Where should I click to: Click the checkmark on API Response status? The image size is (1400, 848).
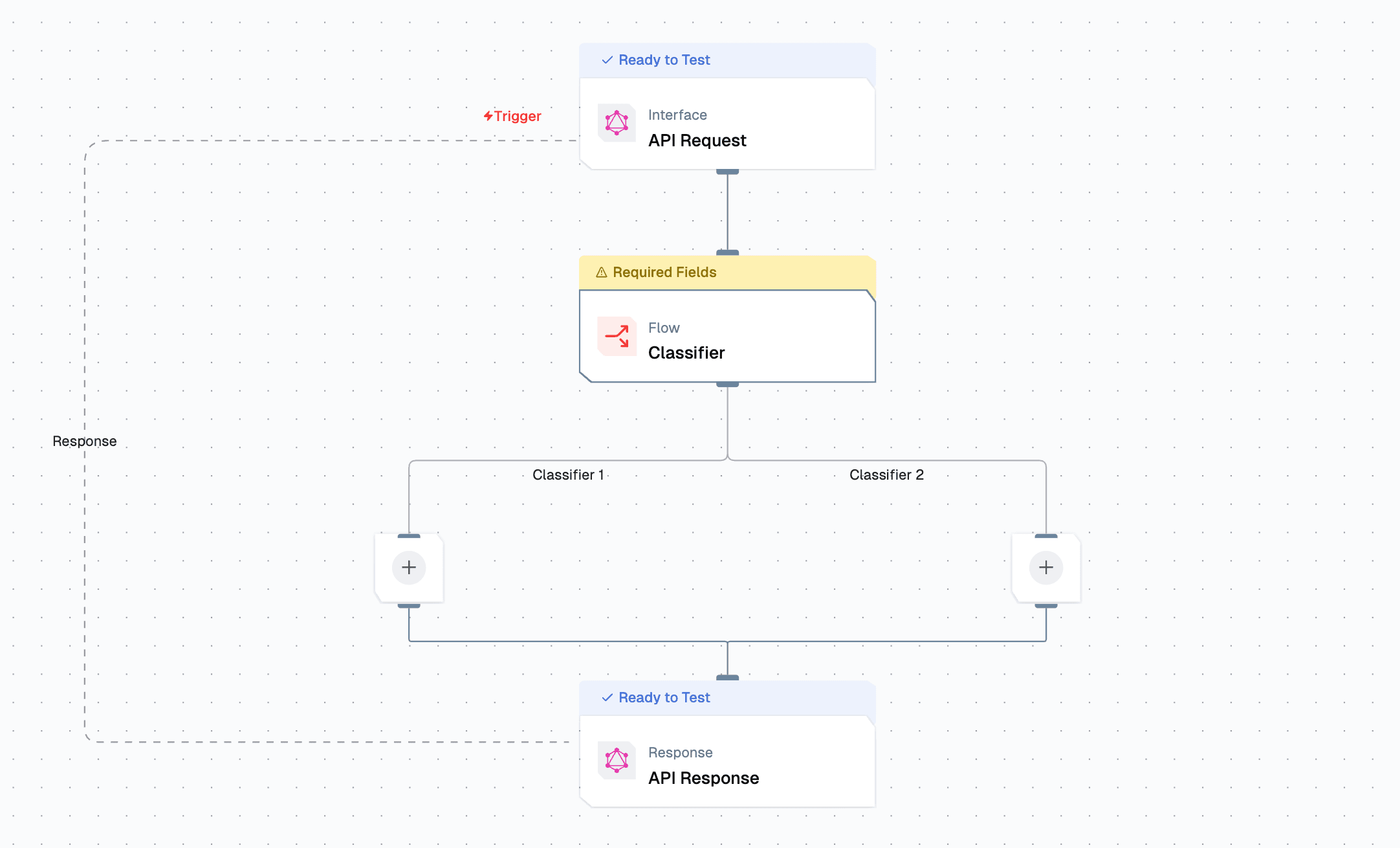pos(607,698)
